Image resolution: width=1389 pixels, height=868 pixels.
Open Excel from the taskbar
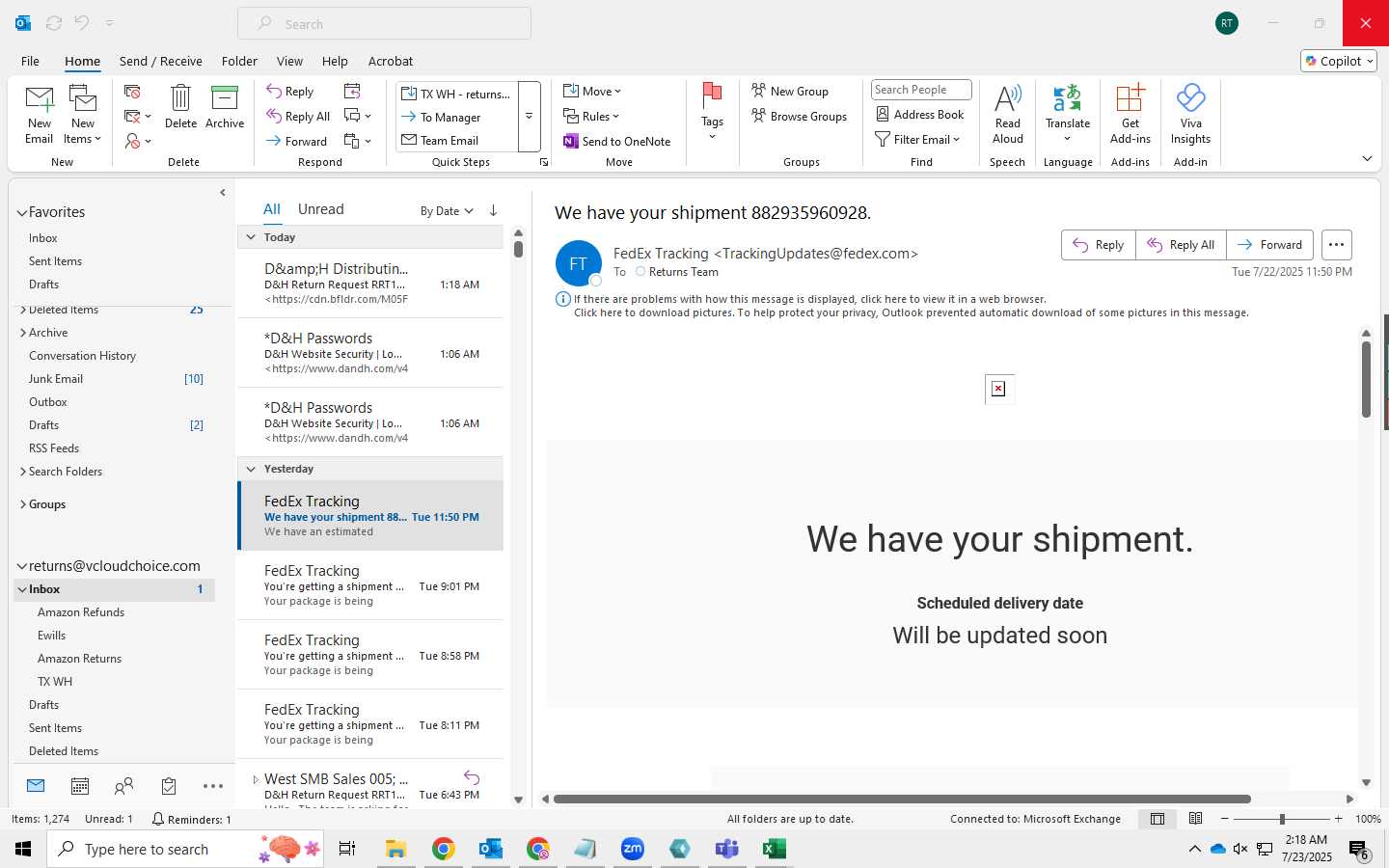(x=774, y=849)
